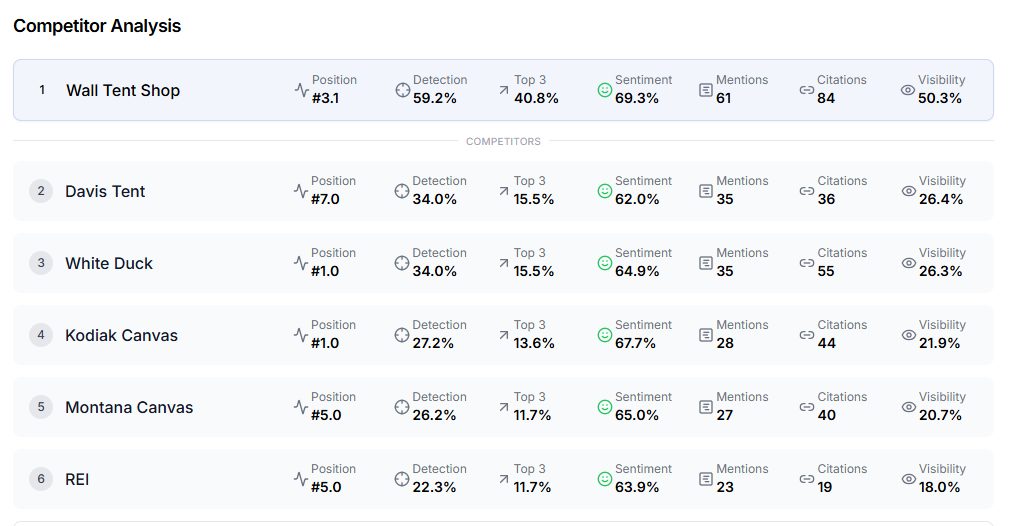
Task: Click rank badge number 5
Action: pyautogui.click(x=41, y=407)
